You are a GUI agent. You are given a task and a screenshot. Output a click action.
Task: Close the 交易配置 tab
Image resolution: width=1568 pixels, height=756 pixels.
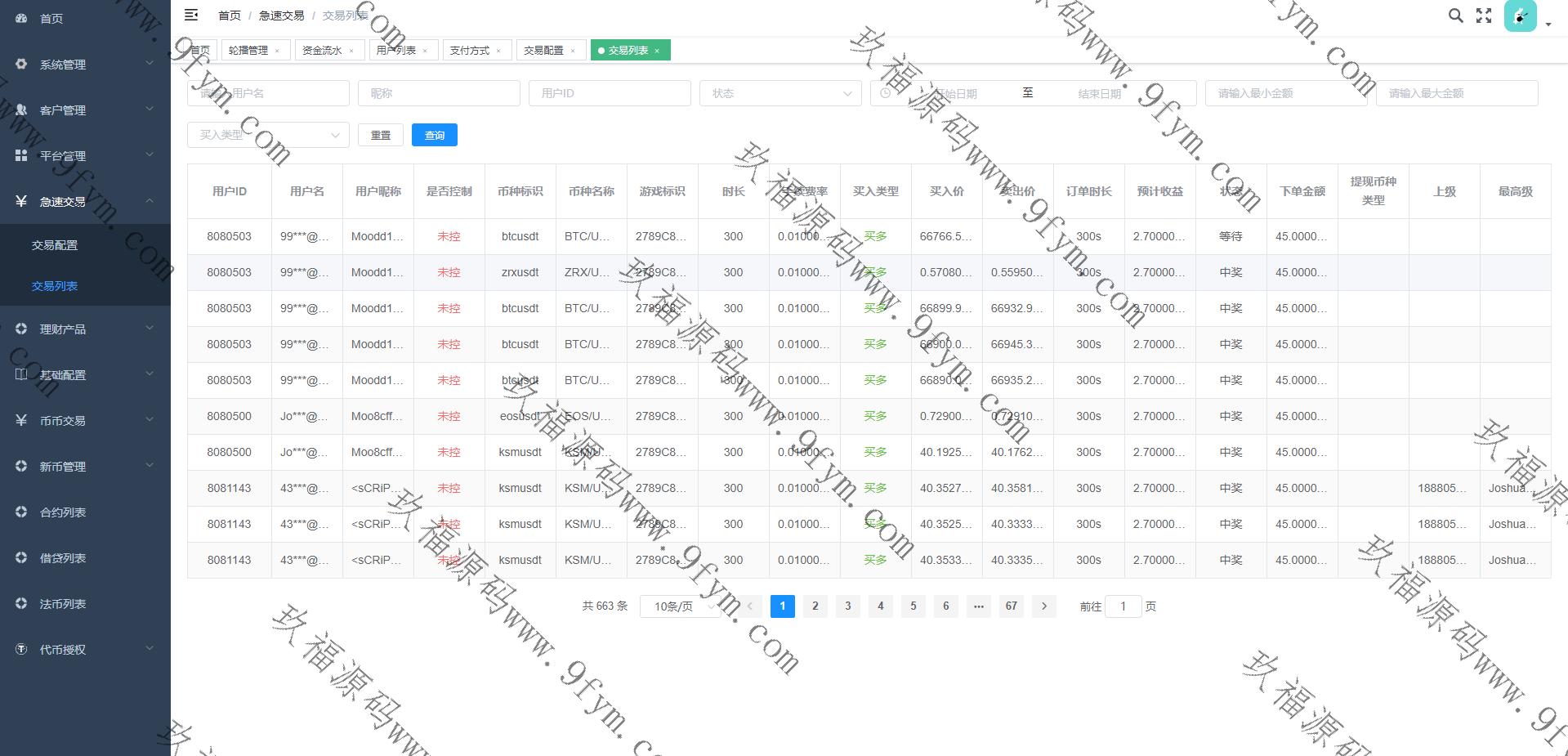pos(573,51)
